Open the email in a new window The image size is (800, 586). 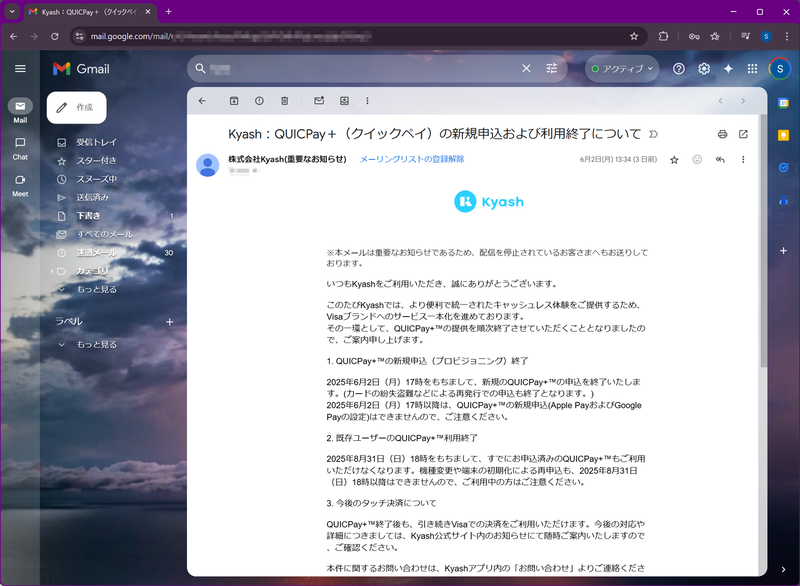744,134
